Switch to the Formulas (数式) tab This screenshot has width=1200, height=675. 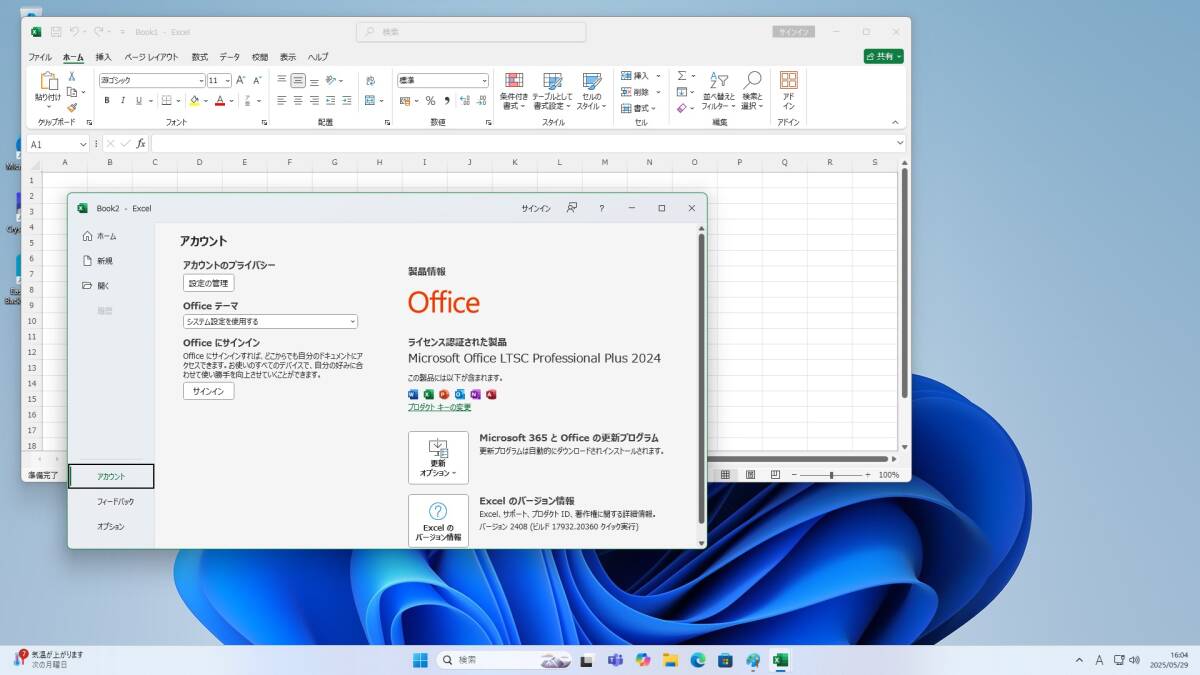tap(200, 57)
